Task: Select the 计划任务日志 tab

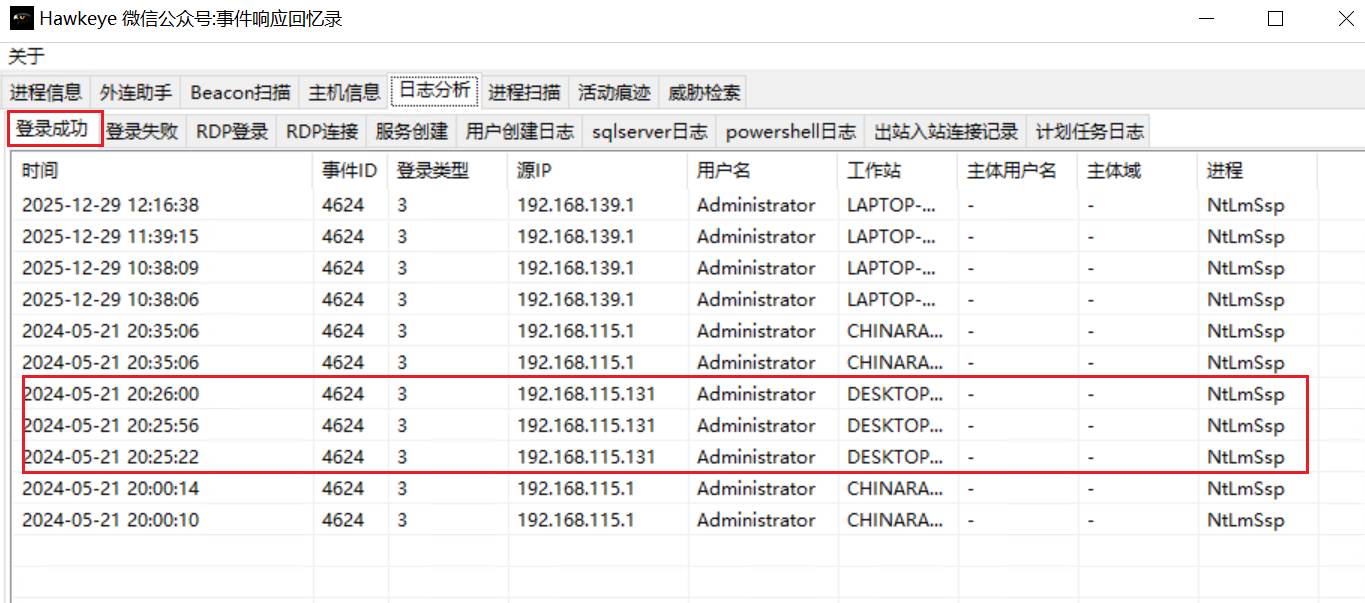Action: pyautogui.click(x=1089, y=131)
